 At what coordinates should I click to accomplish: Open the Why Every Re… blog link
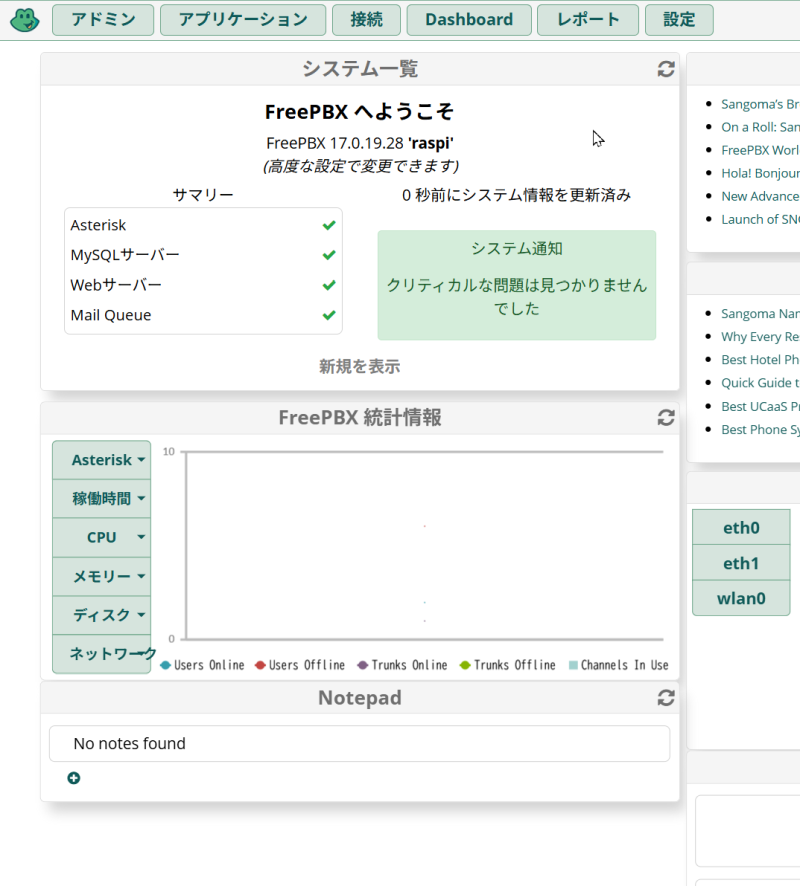click(x=760, y=337)
